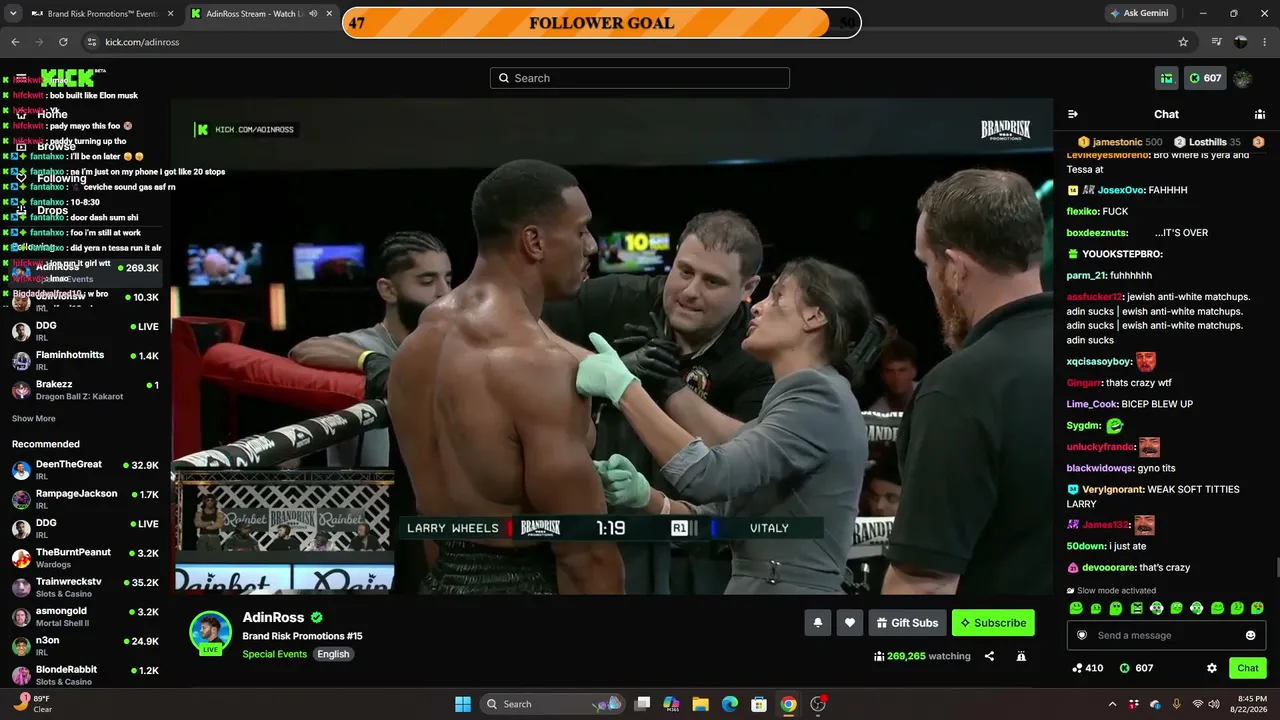1280x720 pixels.
Task: Expand following list with Show More
Action: 34,418
